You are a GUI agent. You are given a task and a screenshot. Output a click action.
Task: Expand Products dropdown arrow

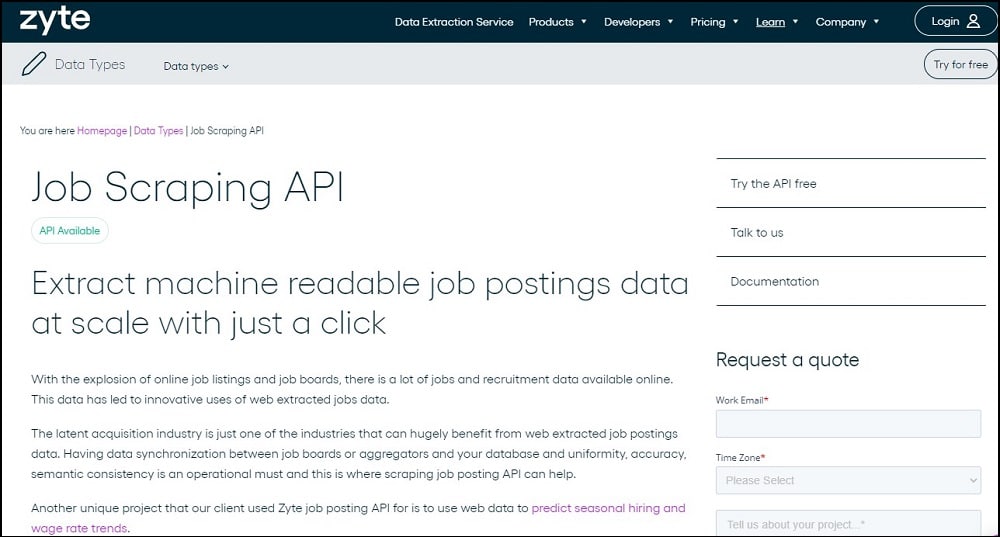(x=584, y=22)
